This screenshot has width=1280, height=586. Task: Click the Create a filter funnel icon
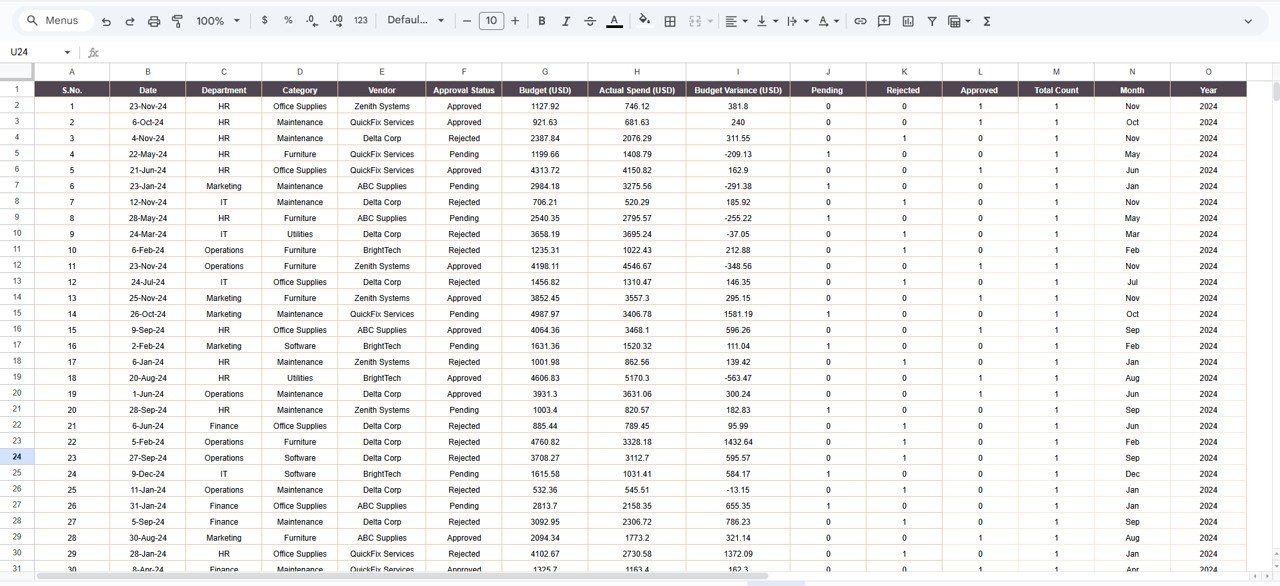(x=932, y=21)
